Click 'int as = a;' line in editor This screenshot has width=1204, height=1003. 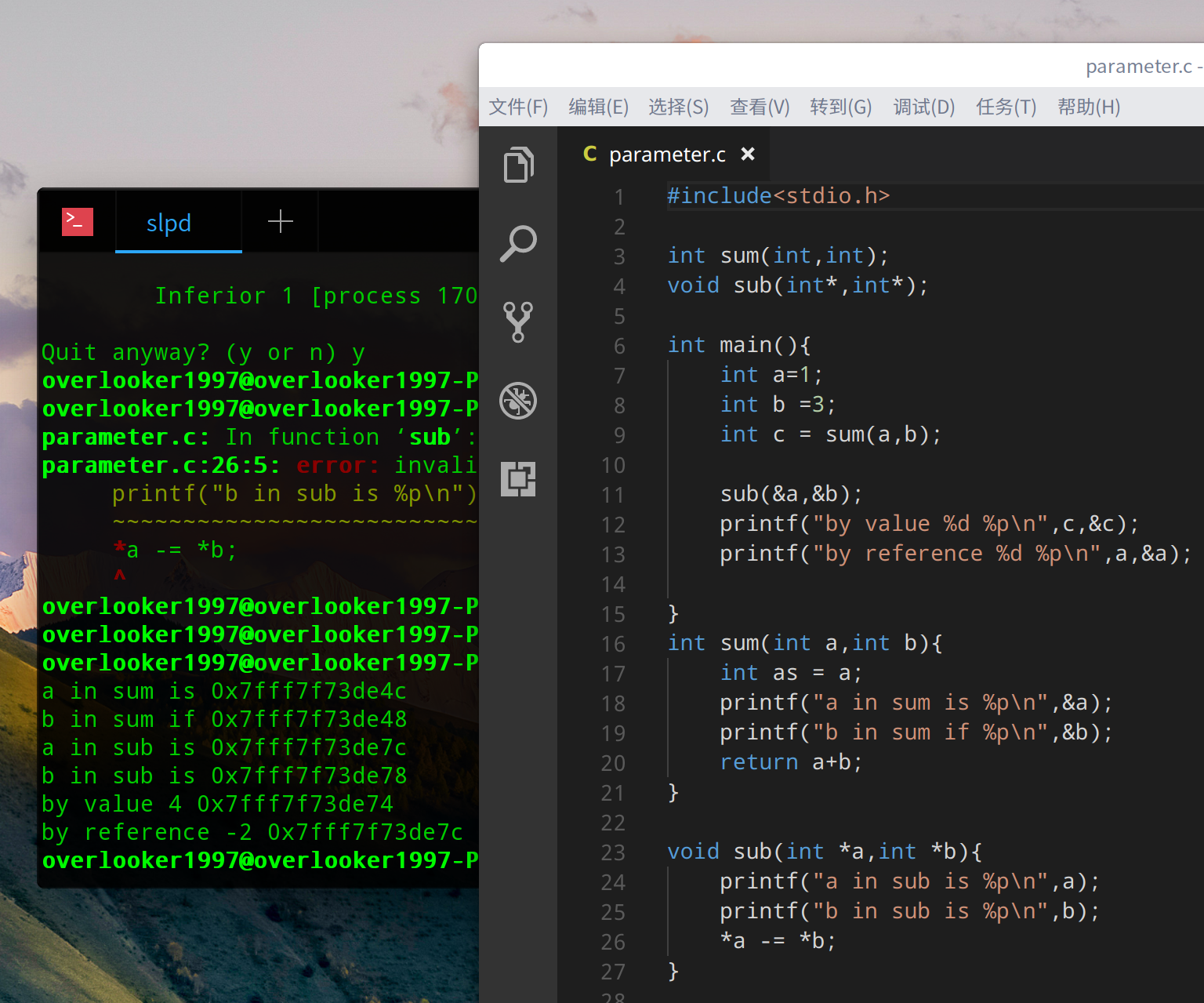pos(792,673)
